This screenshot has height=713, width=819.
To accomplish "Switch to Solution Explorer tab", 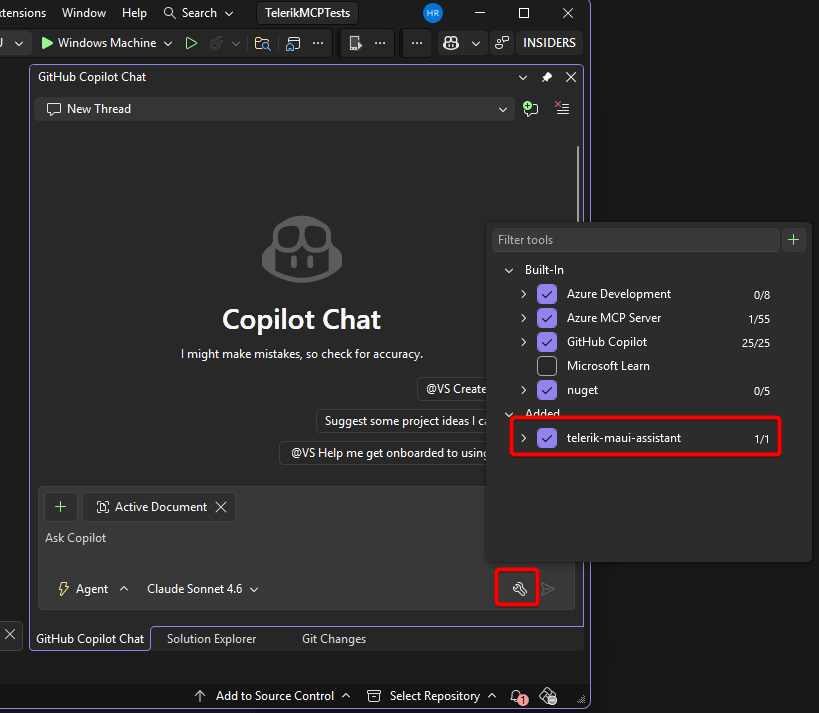I will pos(212,639).
